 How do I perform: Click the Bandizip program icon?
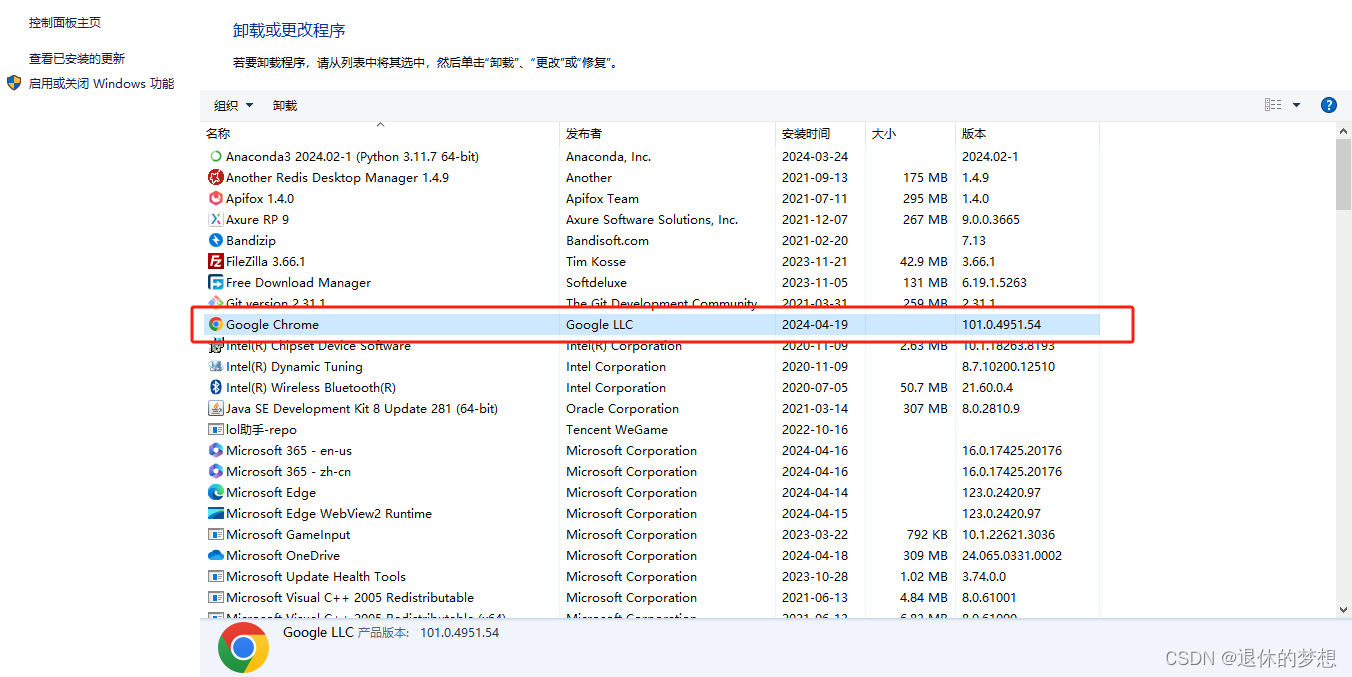point(215,240)
